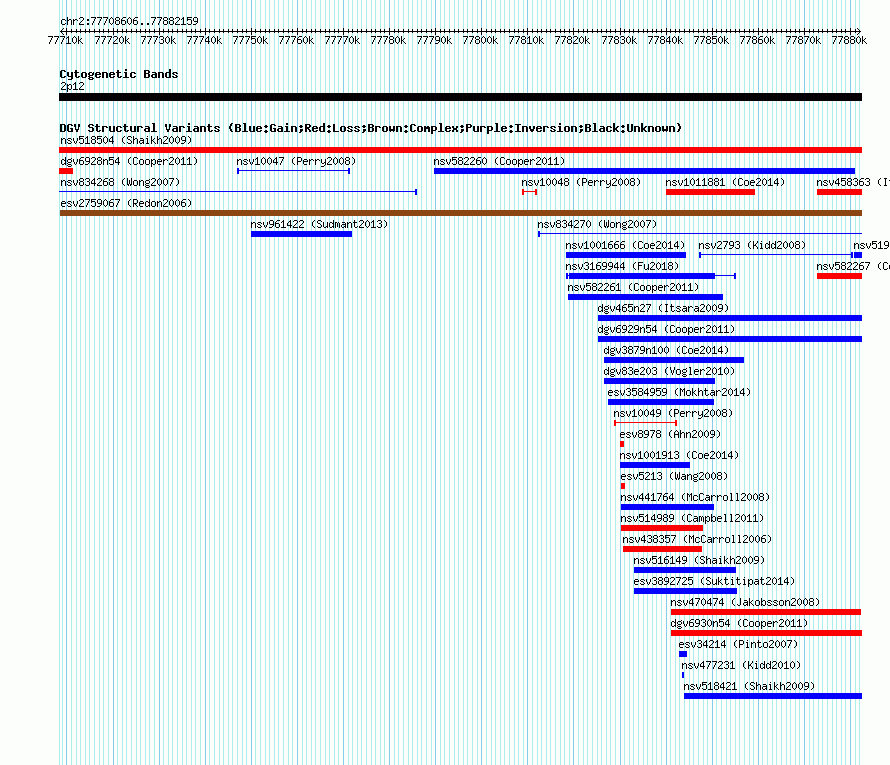Click the small red nsv10048 (Perry2008) marker

[x=530, y=192]
